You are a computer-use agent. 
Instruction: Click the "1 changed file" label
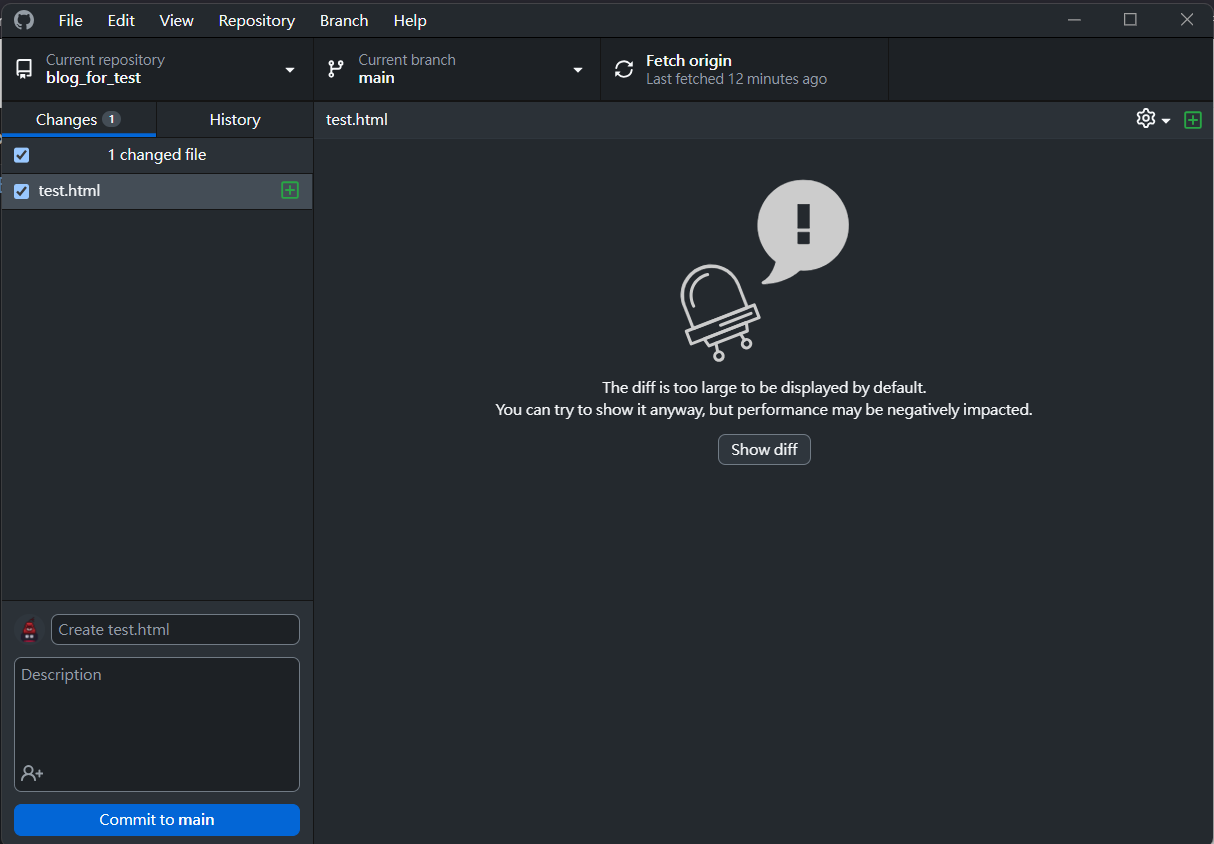(157, 155)
